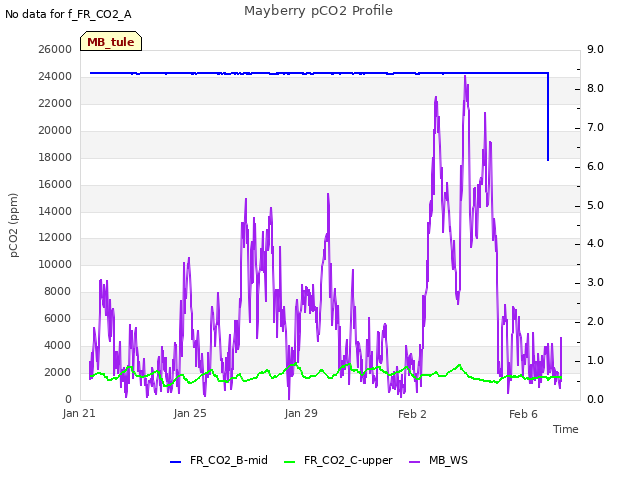Image resolution: width=640 pixels, height=480 pixels.
Task: Toggle the MB_WS legend entry
Action: pyautogui.click(x=438, y=461)
